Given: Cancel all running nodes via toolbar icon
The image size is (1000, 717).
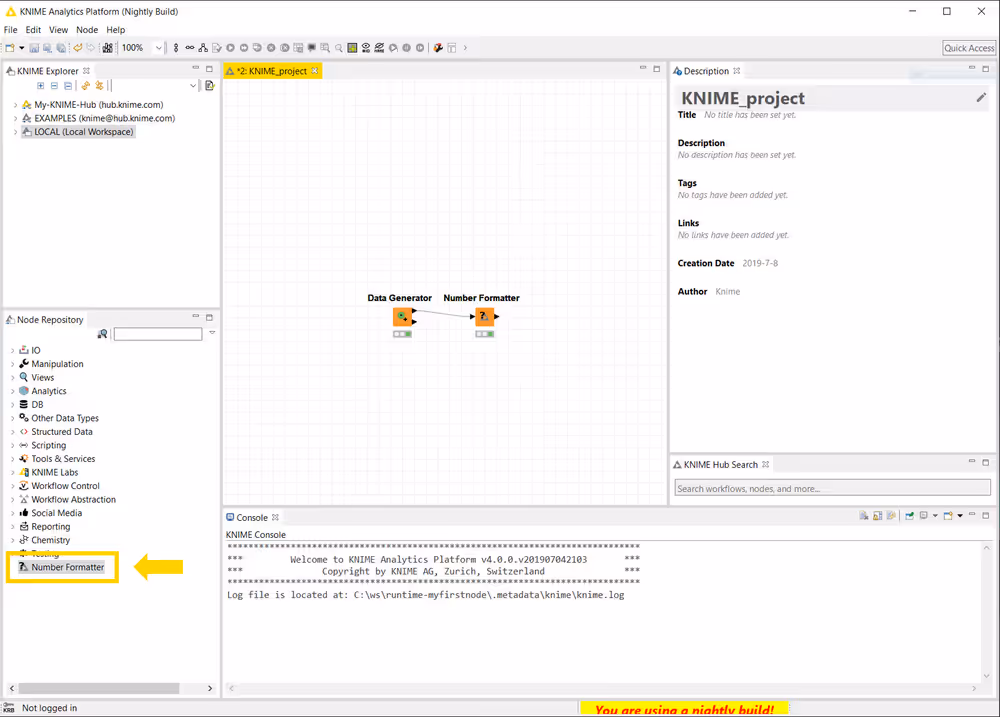Looking at the screenshot, I should tap(284, 47).
